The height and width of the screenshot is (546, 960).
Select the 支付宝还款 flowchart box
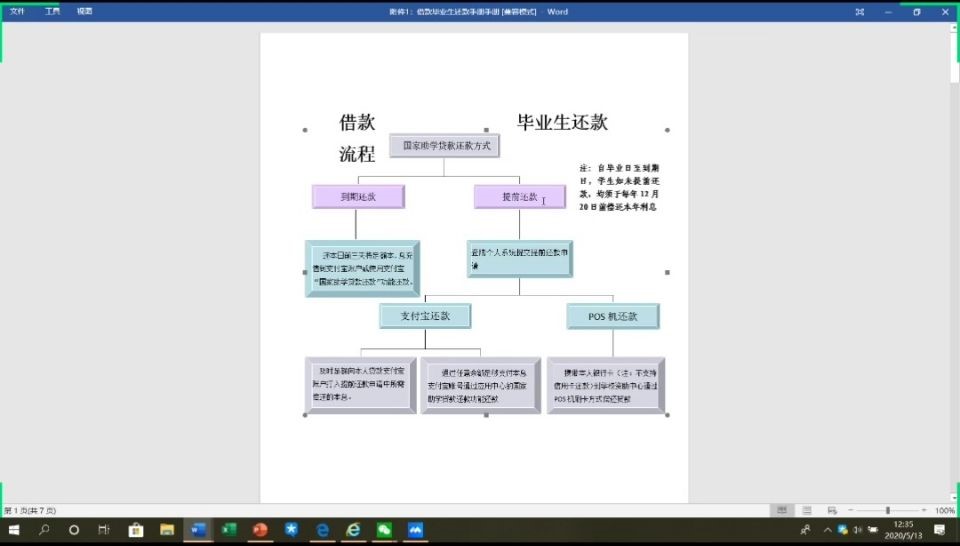click(425, 316)
